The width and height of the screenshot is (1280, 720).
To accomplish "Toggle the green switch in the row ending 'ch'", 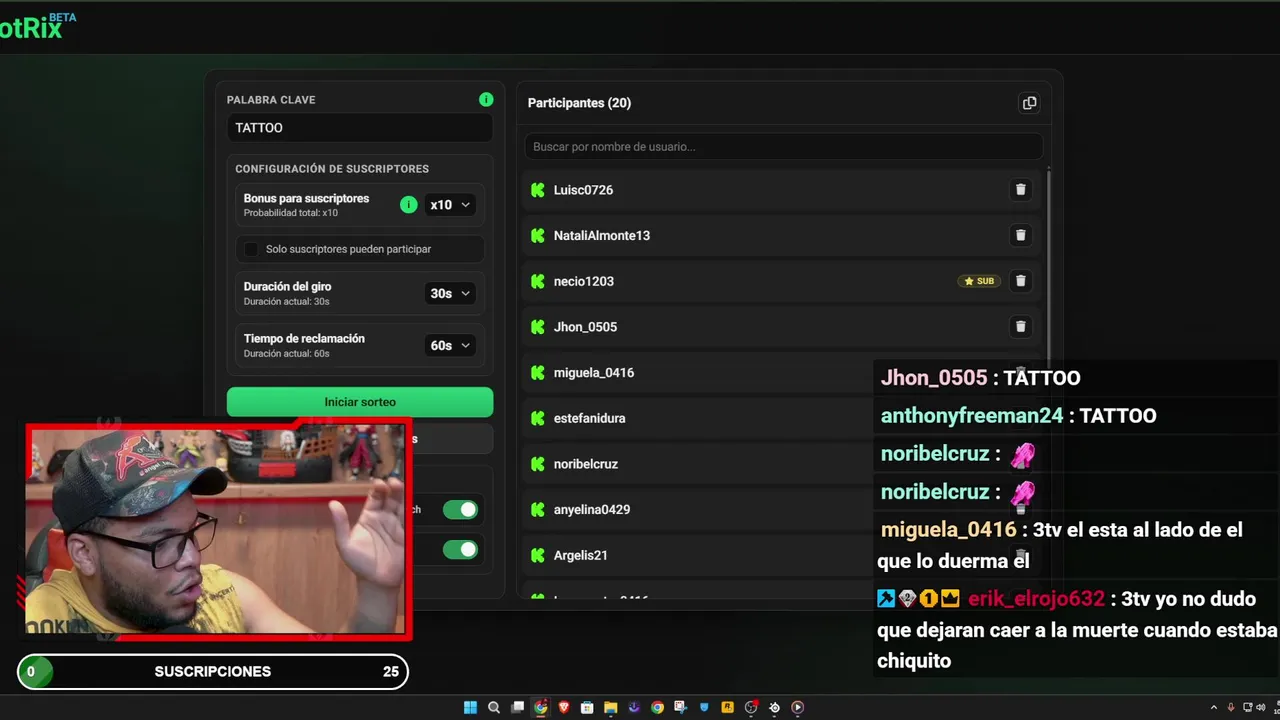I will tap(461, 510).
